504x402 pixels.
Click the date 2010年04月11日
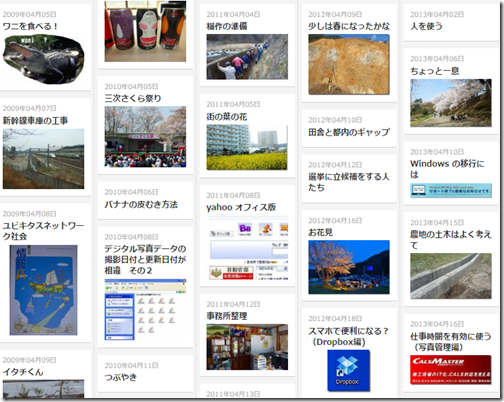[131, 365]
